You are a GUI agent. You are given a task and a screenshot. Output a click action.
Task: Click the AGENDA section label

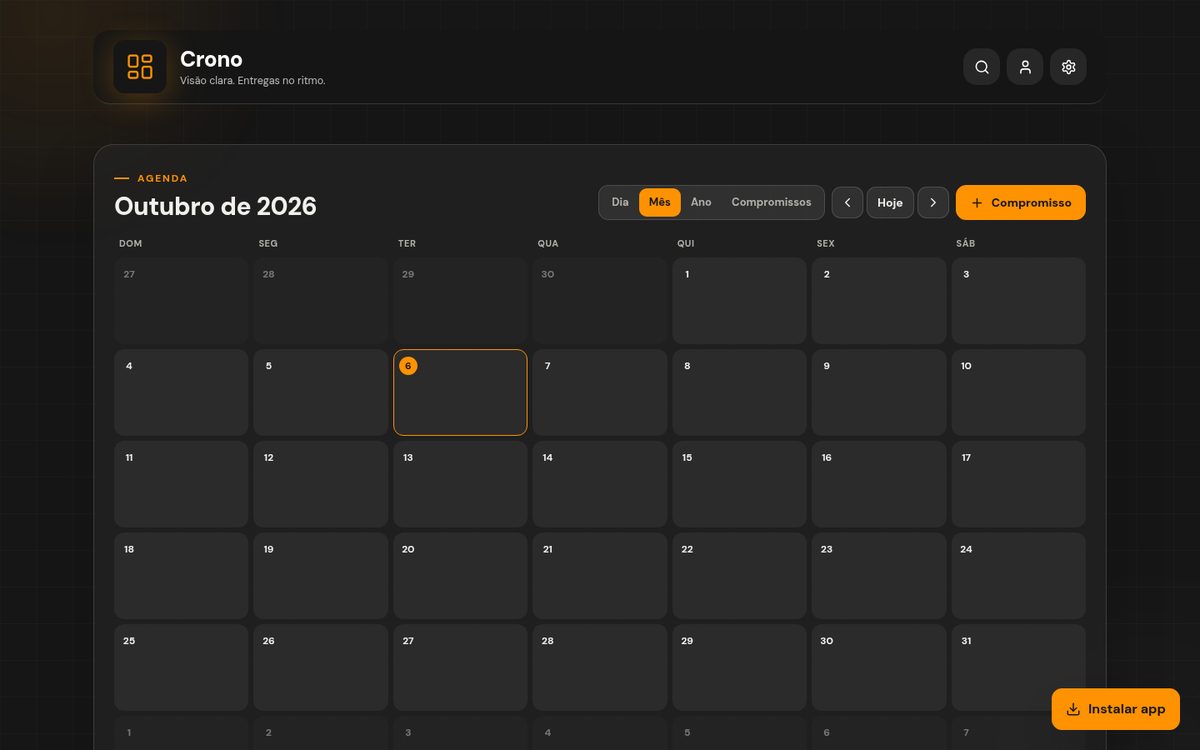(x=162, y=178)
